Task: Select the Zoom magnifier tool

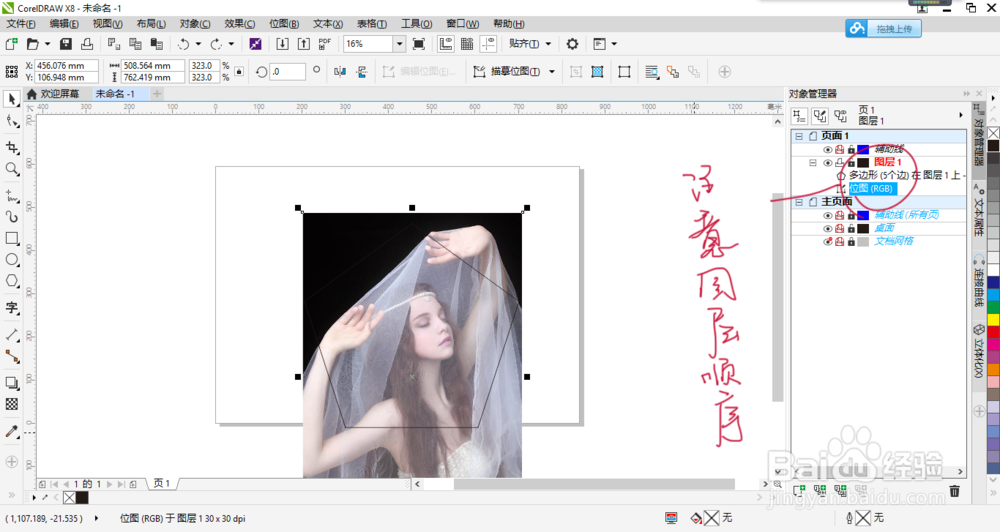Action: point(11,168)
